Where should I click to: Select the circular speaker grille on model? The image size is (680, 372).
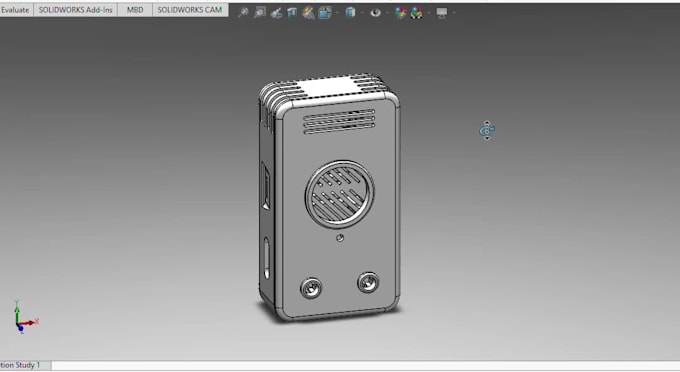pos(340,194)
